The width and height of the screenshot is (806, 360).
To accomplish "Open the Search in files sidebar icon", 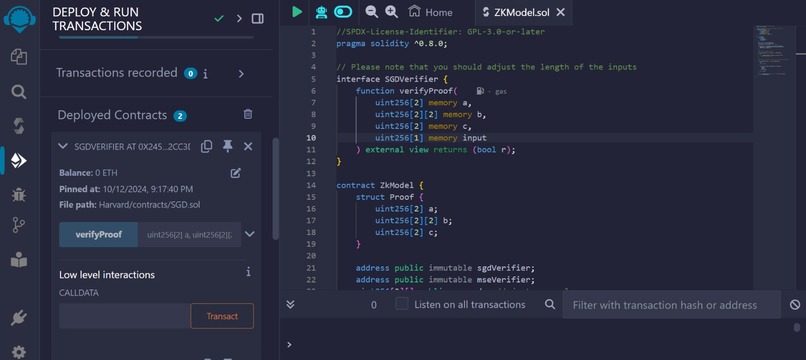I will 19,92.
